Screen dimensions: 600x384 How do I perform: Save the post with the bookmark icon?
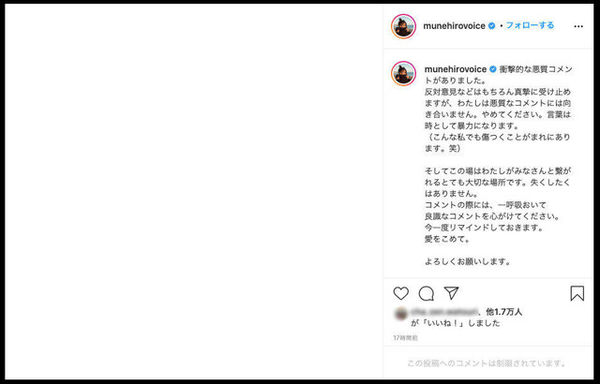tap(577, 293)
